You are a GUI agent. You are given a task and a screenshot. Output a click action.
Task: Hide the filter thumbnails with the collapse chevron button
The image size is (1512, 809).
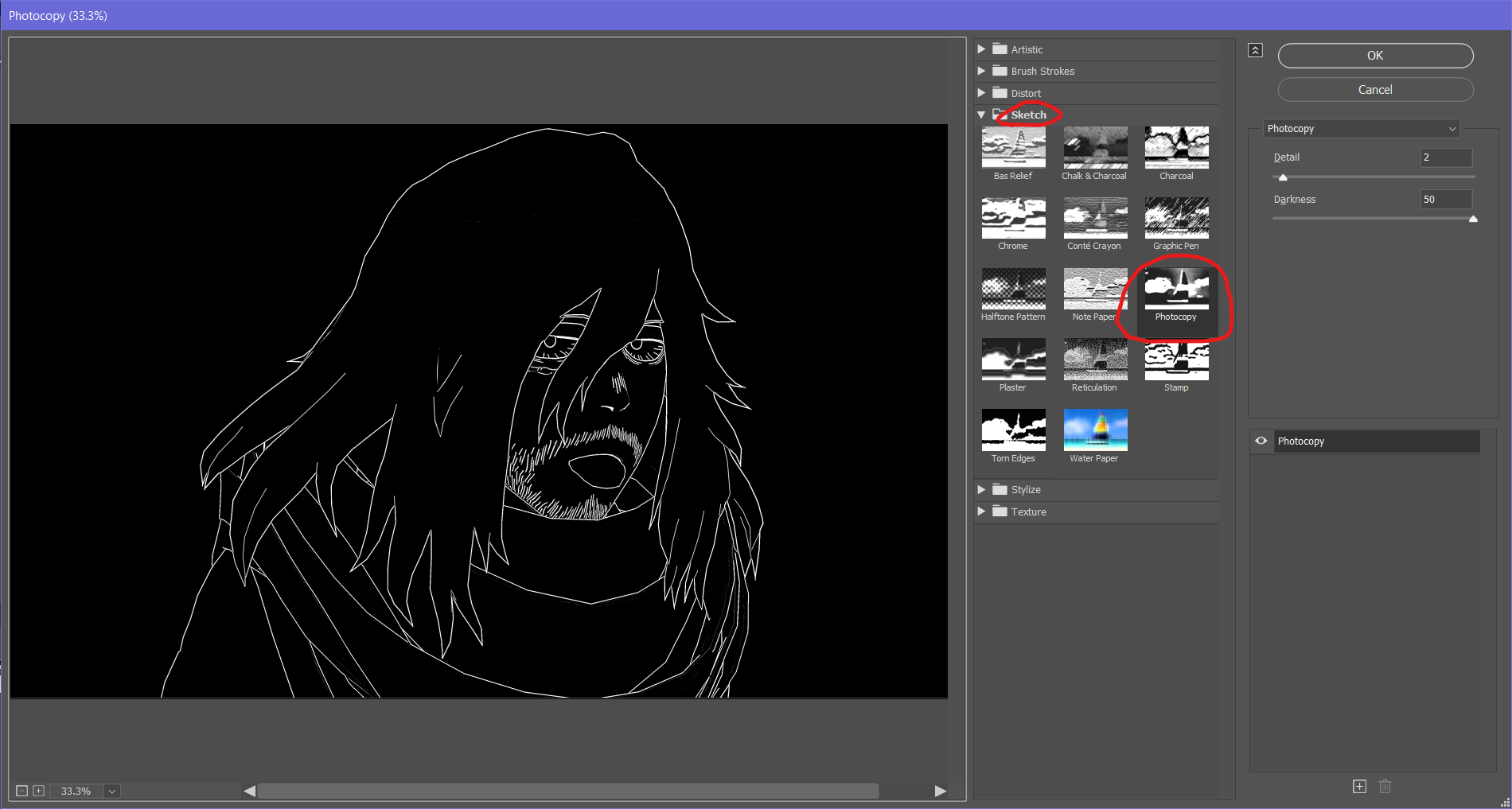(1255, 50)
